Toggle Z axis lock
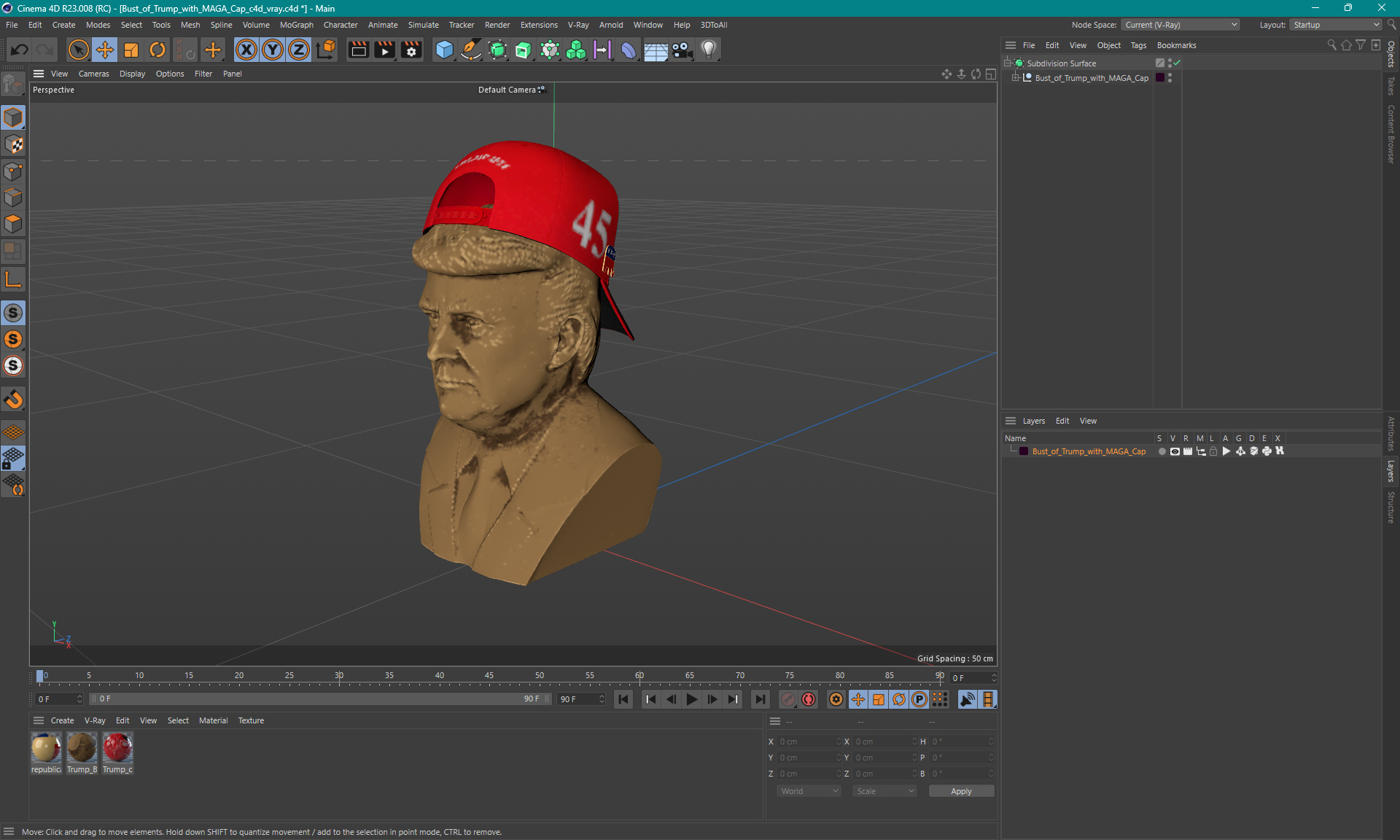The width and height of the screenshot is (1400, 840). (x=299, y=50)
